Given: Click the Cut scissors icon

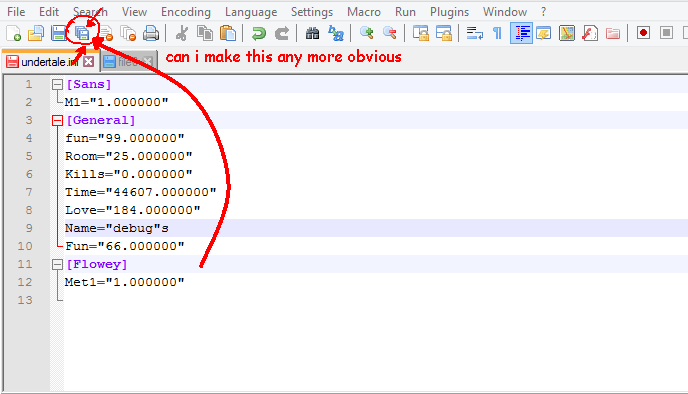Looking at the screenshot, I should click(181, 33).
